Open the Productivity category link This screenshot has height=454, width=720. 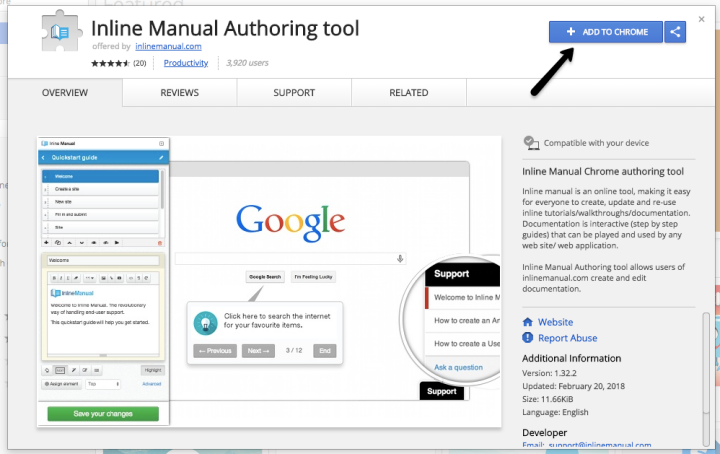point(186,63)
